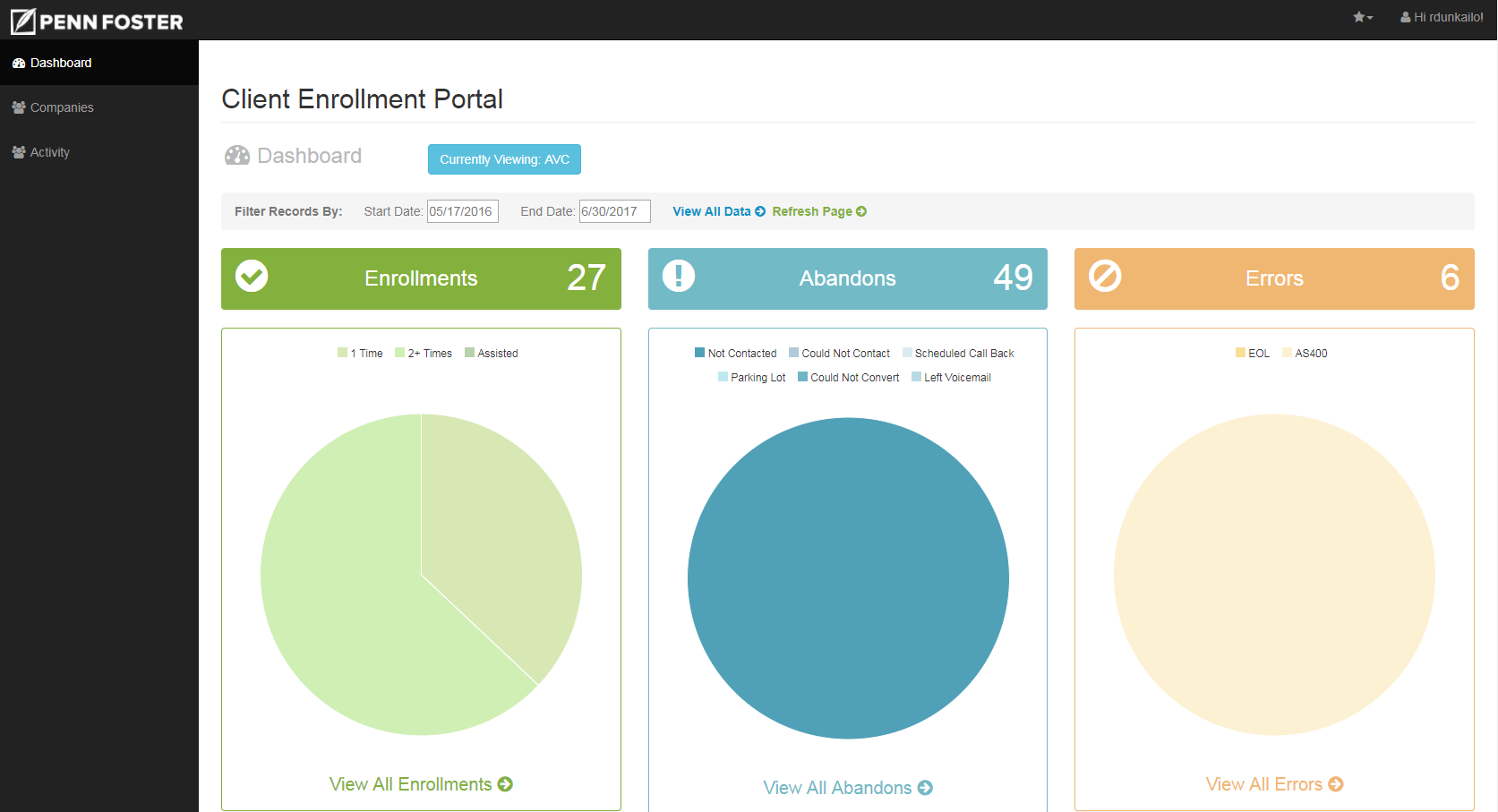Screen dimensions: 1498x812
Task: Toggle the Parking Lot legend item
Action: point(752,377)
